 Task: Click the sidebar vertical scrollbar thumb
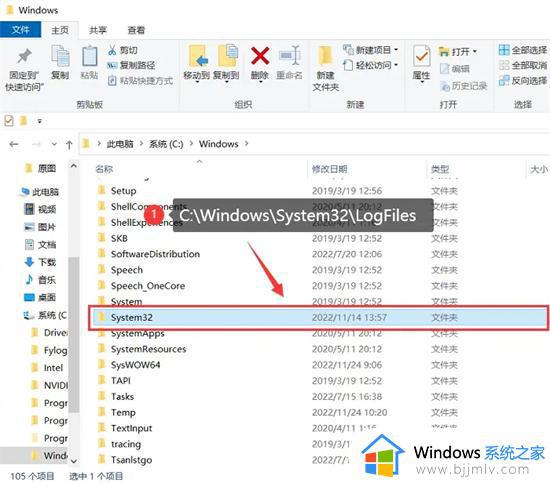click(74, 334)
